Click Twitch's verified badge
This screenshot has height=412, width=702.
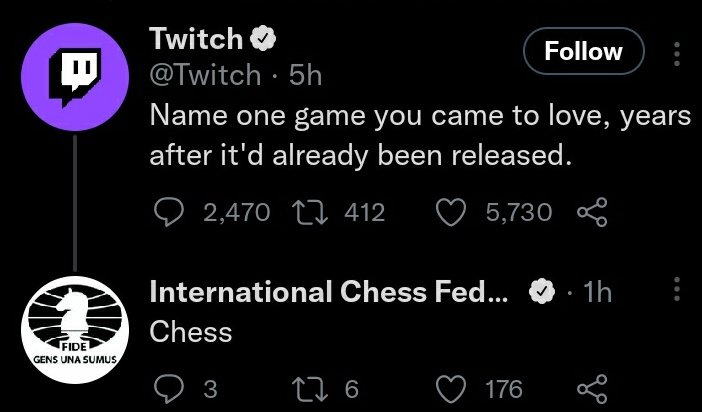coord(264,40)
